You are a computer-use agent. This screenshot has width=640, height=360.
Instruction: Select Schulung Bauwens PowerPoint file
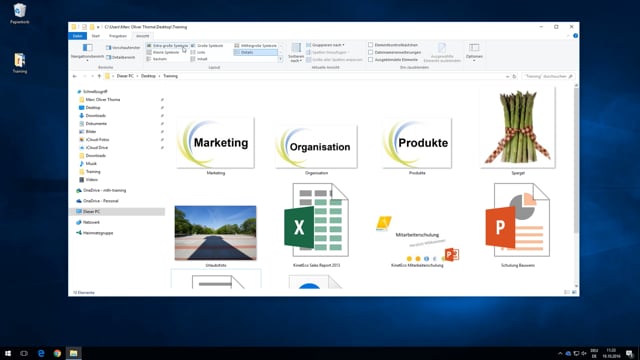click(518, 220)
